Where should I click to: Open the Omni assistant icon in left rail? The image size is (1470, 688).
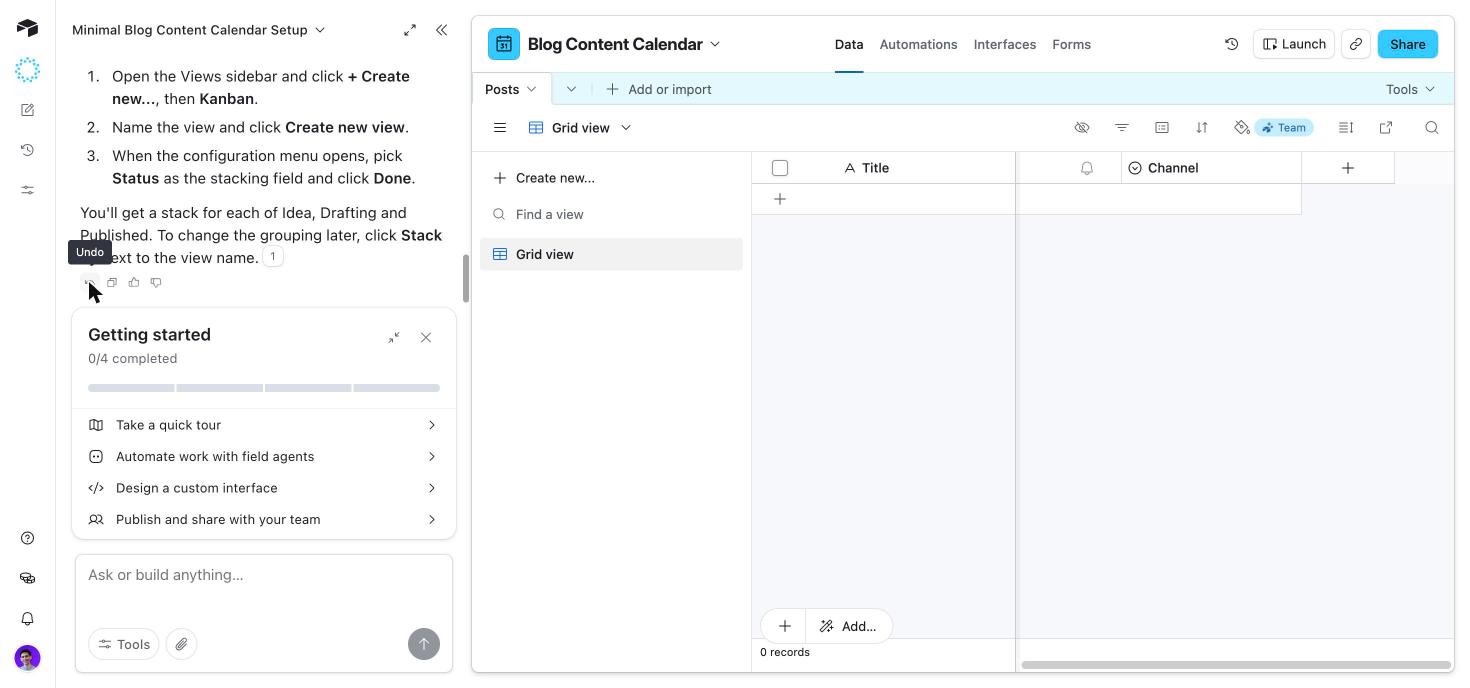pos(27,69)
